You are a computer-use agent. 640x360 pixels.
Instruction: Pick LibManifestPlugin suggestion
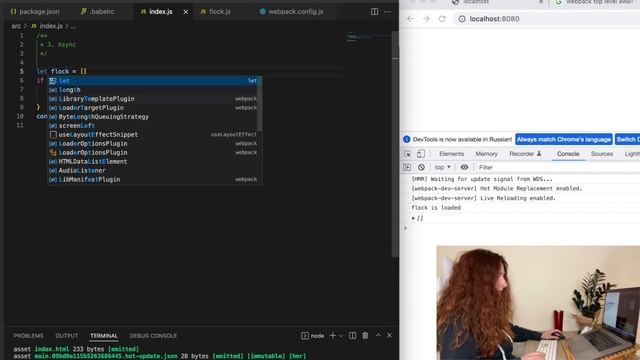point(154,180)
